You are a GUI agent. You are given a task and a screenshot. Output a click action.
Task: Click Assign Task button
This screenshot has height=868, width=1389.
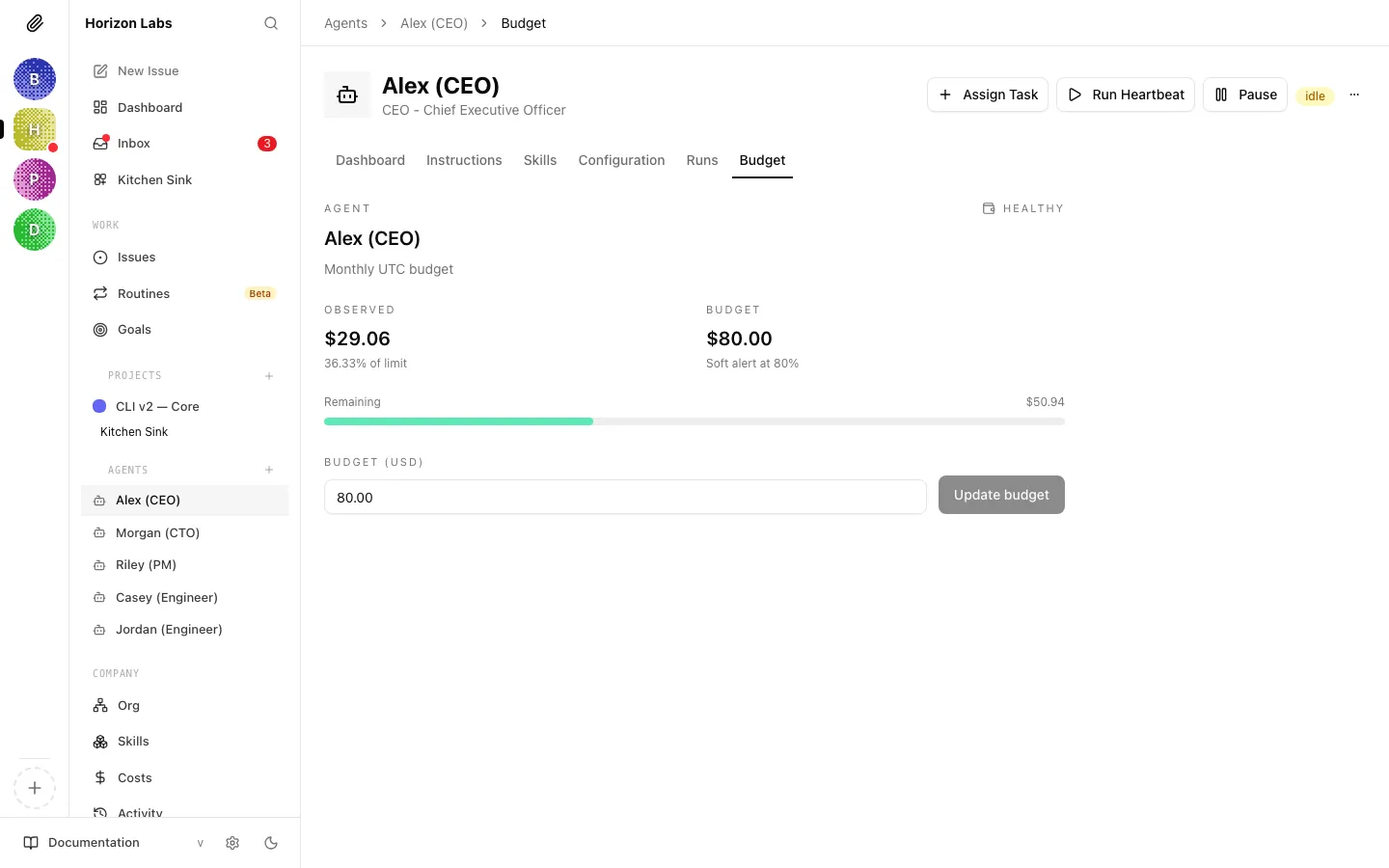point(988,95)
